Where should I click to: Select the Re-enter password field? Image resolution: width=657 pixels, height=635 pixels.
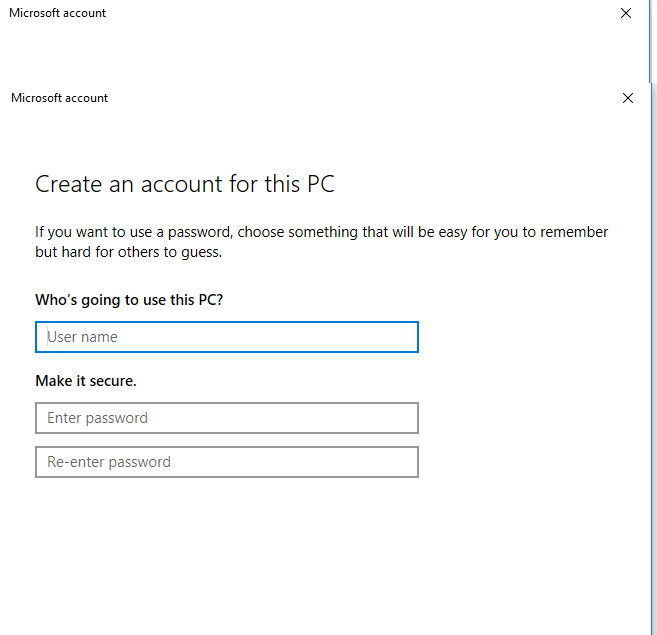click(x=227, y=462)
